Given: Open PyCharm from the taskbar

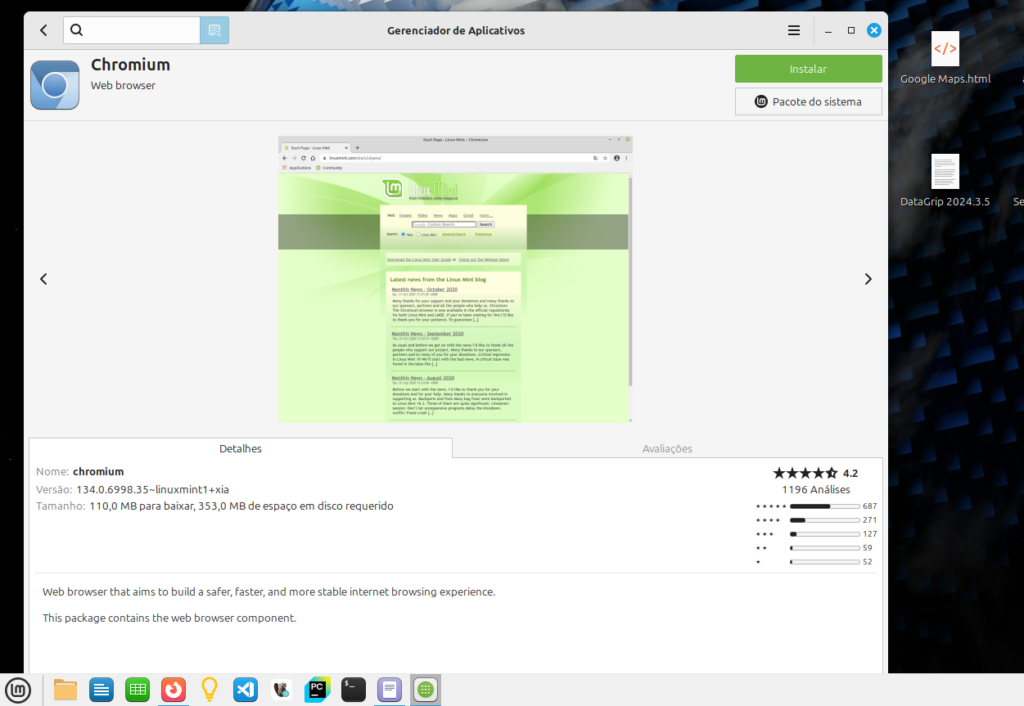Looking at the screenshot, I should pyautogui.click(x=317, y=689).
